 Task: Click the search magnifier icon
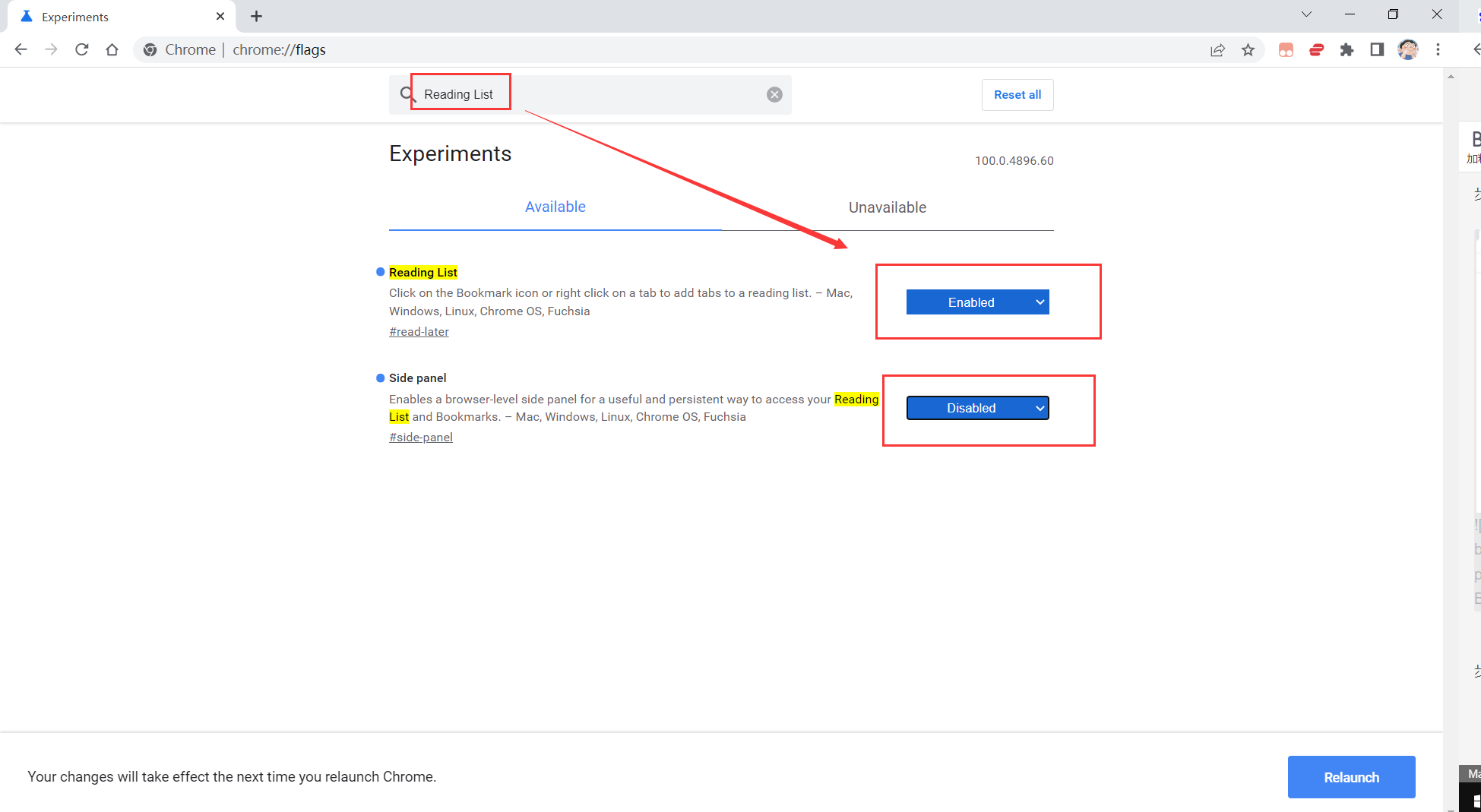(x=408, y=94)
